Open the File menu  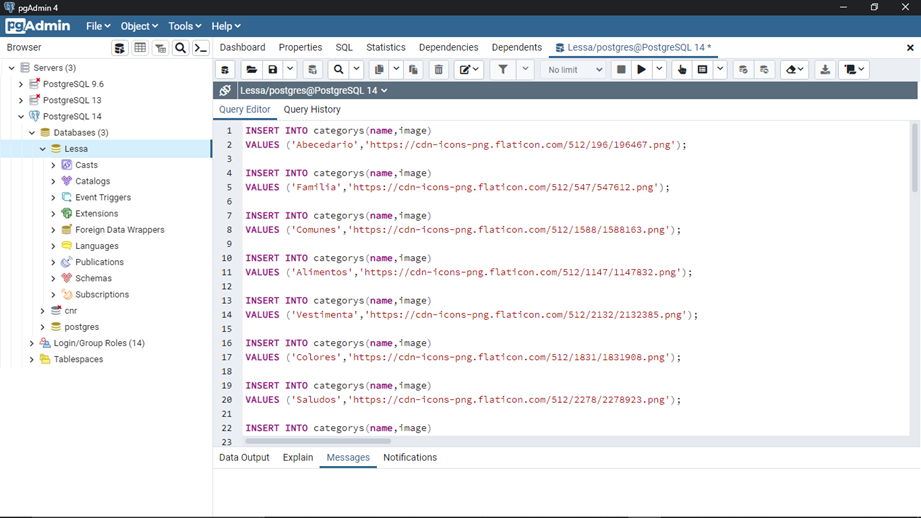(98, 26)
